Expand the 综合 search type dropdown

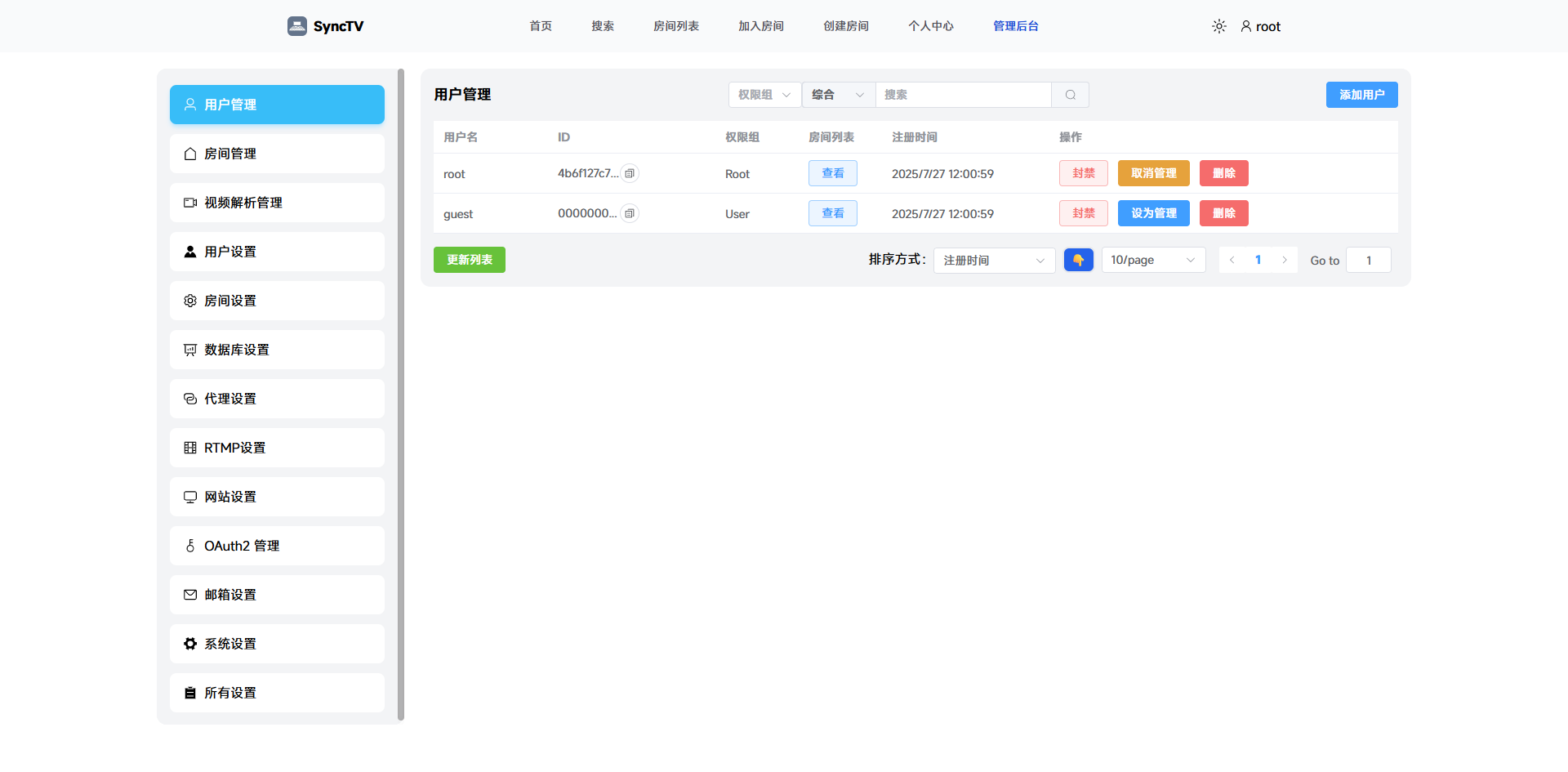pos(839,95)
